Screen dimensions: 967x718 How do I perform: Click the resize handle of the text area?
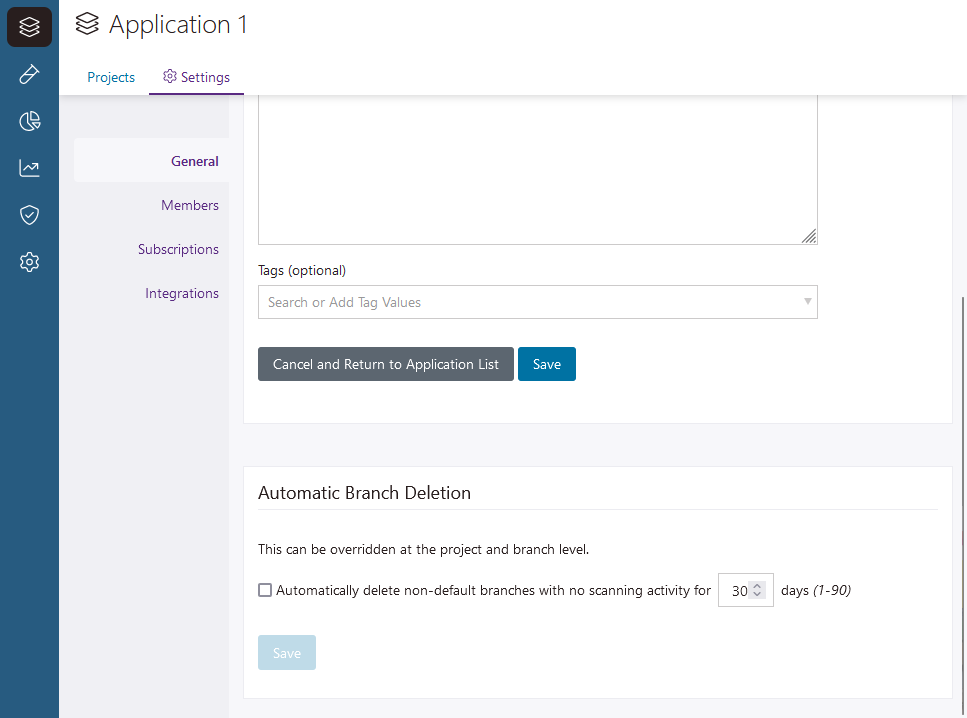click(809, 236)
